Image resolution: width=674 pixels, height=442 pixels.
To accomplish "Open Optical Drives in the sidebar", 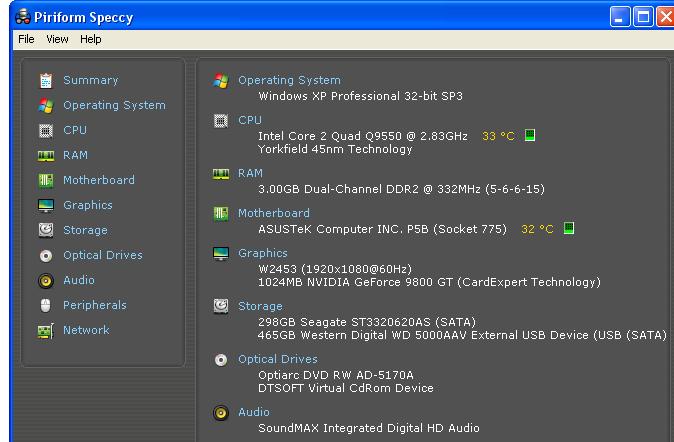I will 103,255.
